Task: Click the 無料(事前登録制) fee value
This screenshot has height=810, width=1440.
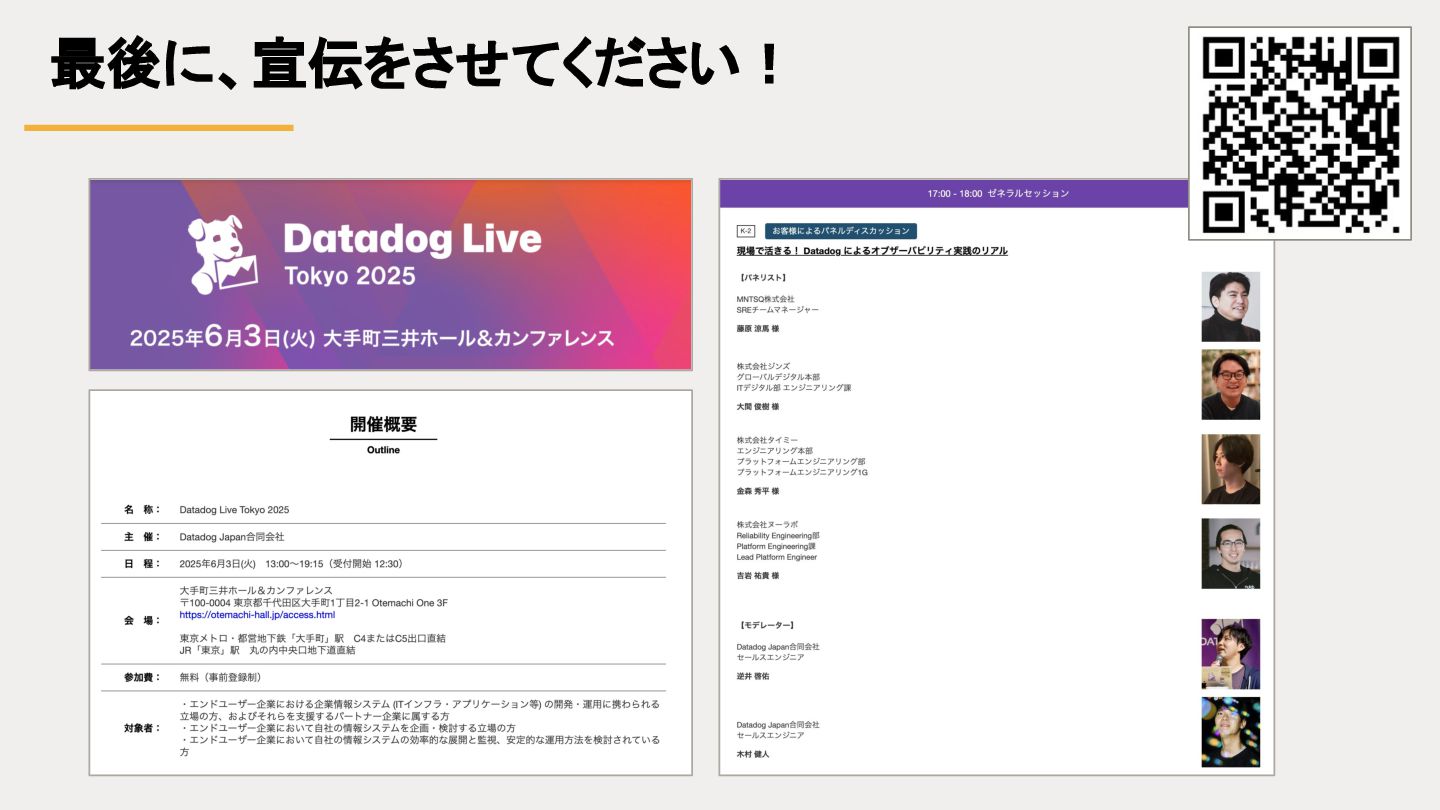Action: pos(221,677)
